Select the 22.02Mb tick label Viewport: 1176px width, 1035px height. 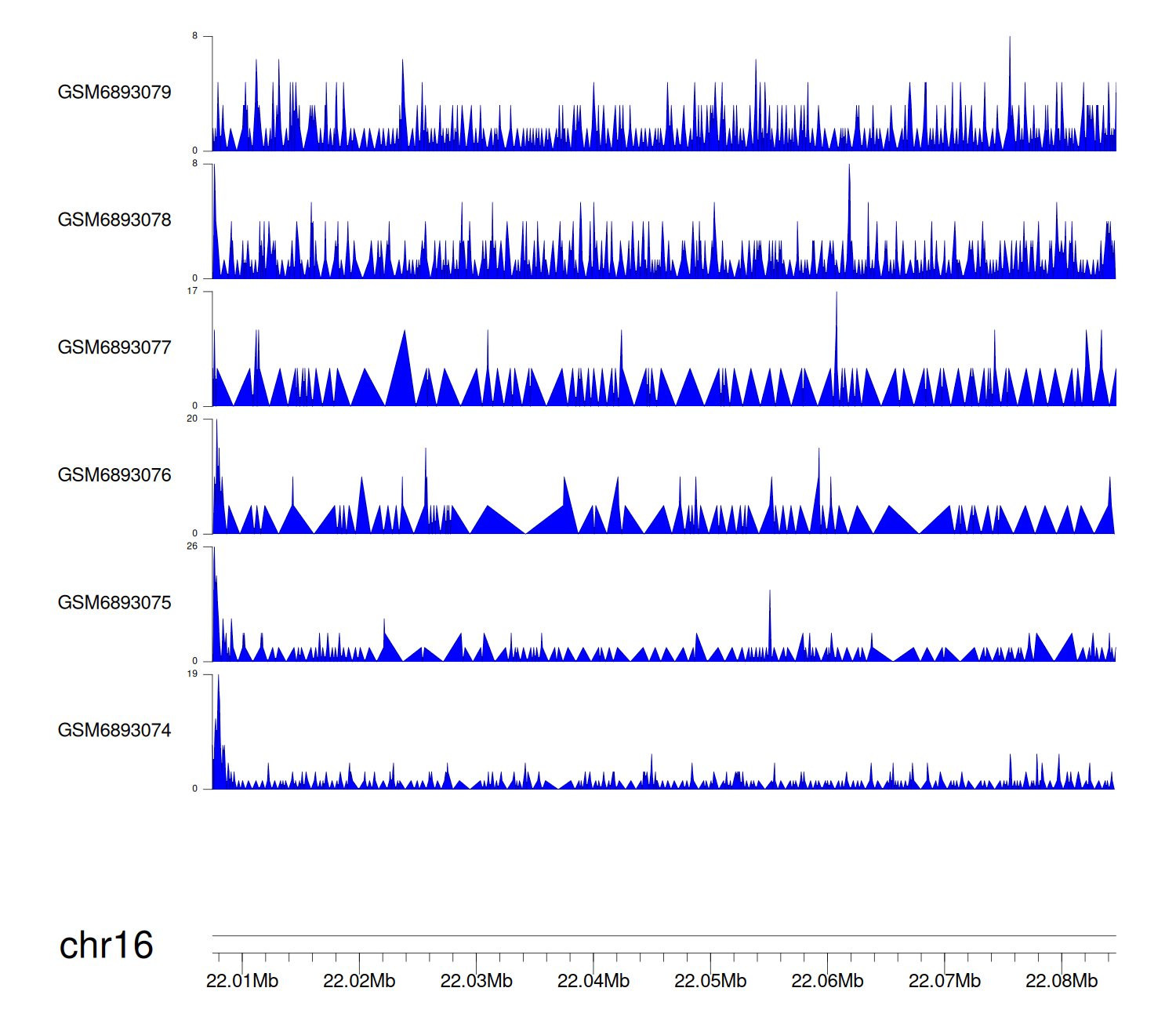coord(359,981)
